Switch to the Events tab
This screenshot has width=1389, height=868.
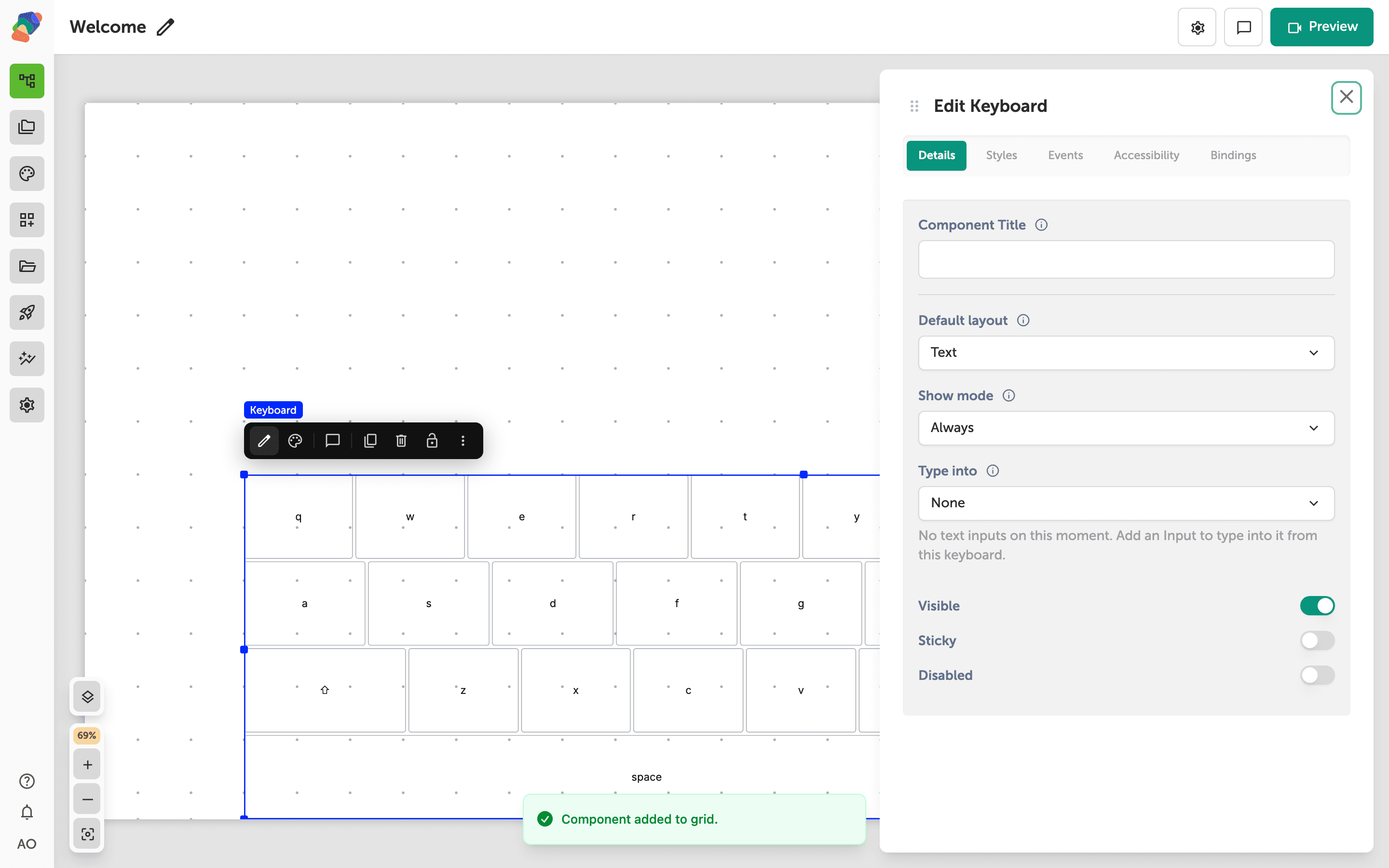tap(1065, 155)
